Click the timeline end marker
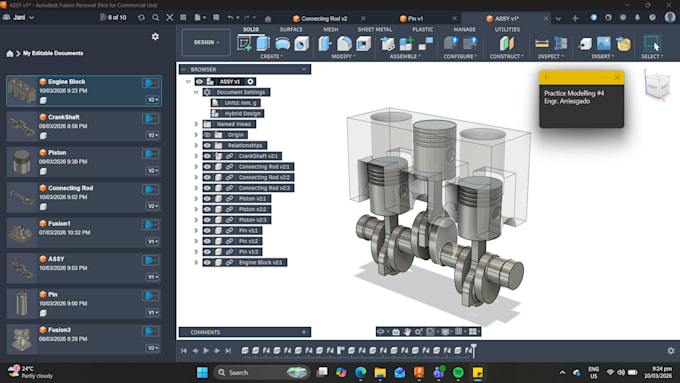The image size is (680, 383). (474, 350)
